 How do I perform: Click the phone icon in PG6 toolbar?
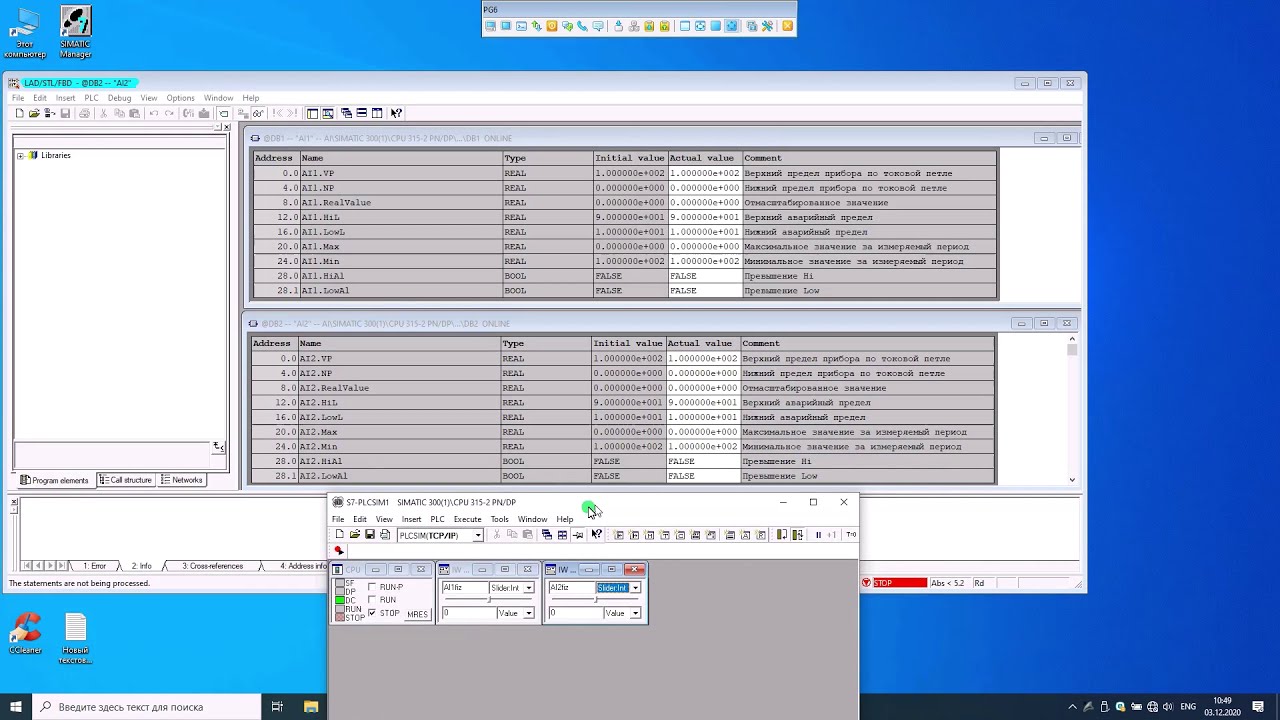(x=582, y=26)
